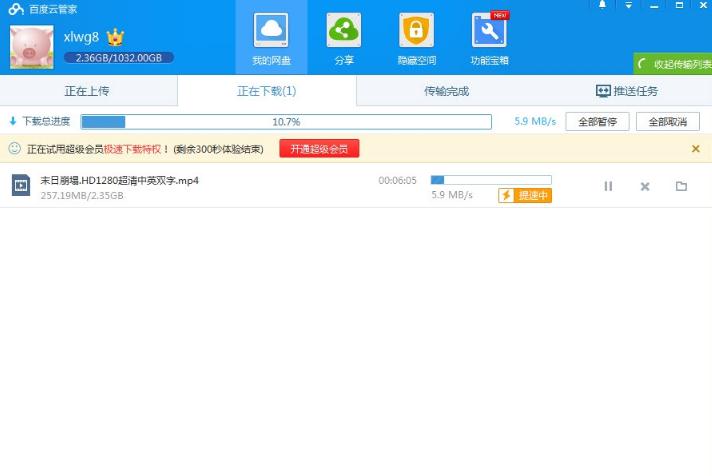Switch to 正在上传 tab
This screenshot has width=712, height=476.
coord(87,91)
